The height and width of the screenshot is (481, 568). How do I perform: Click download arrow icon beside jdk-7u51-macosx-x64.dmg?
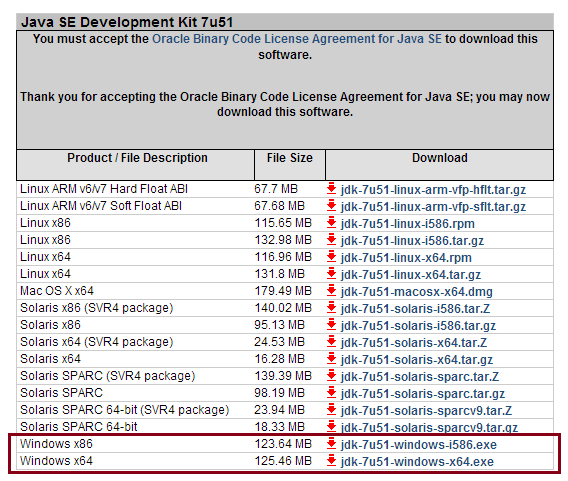pyautogui.click(x=331, y=291)
